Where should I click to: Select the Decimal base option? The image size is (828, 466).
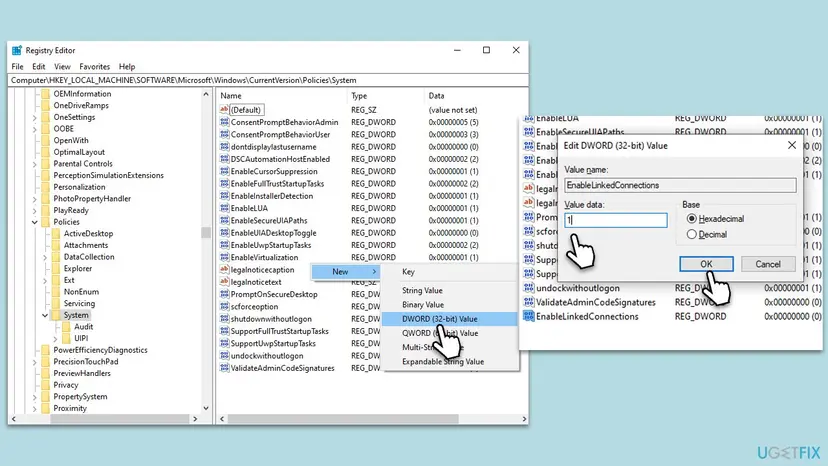(691, 235)
